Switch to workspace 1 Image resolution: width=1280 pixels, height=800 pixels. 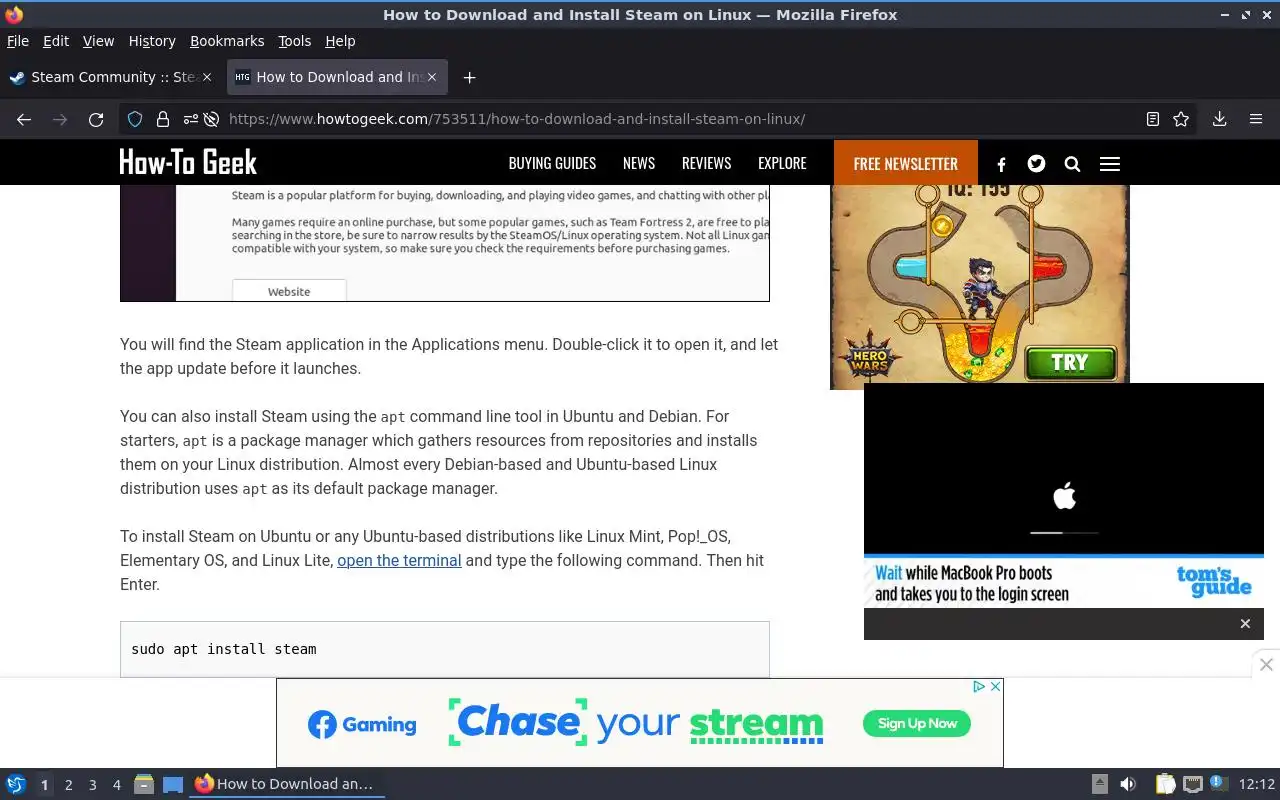point(44,785)
